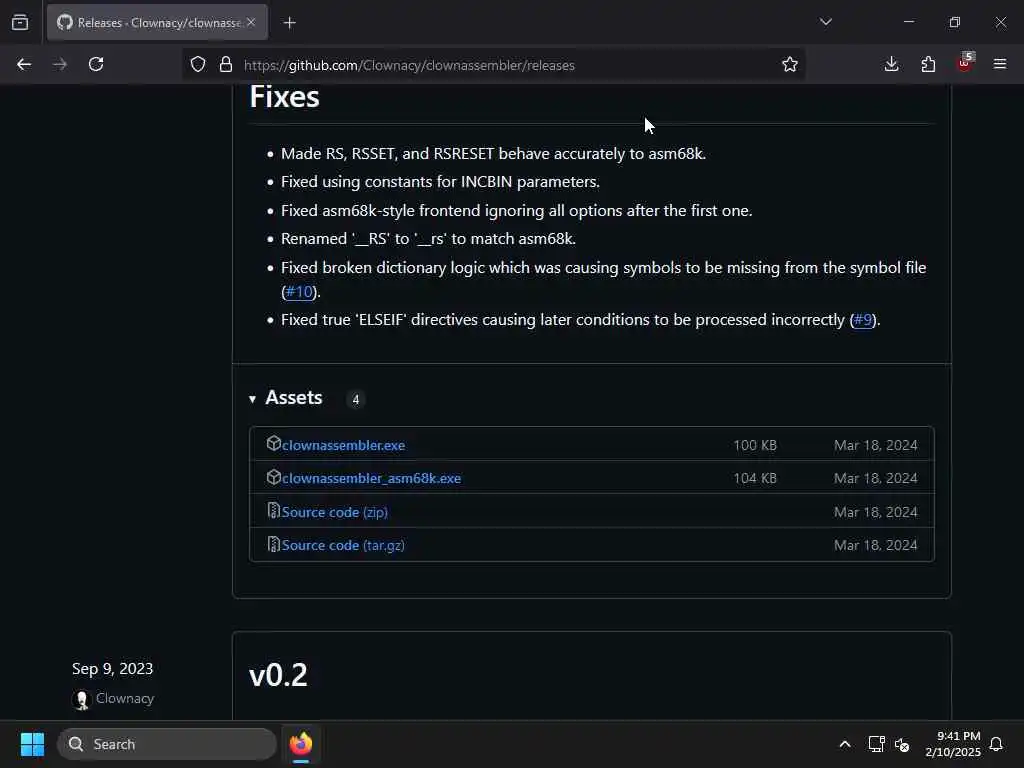Viewport: 1024px width, 768px height.
Task: Click the taskbar Search box
Action: (x=167, y=744)
